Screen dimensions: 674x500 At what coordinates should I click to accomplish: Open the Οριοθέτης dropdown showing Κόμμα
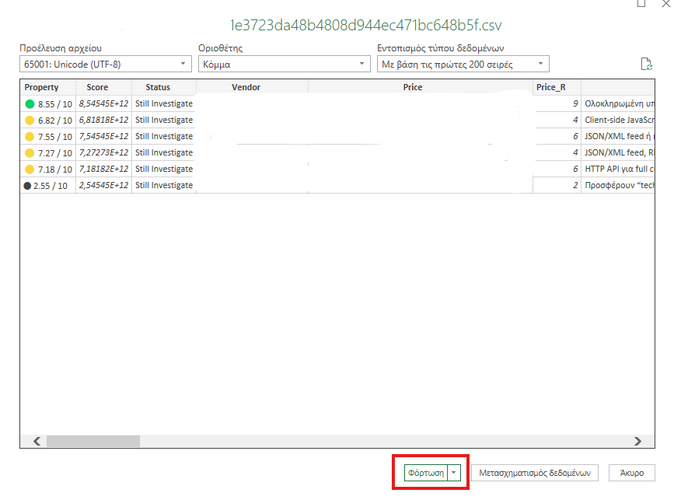click(x=283, y=64)
